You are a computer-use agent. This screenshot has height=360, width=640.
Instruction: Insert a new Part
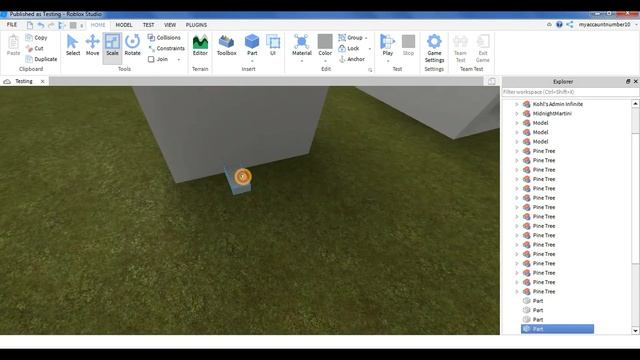coord(252,45)
